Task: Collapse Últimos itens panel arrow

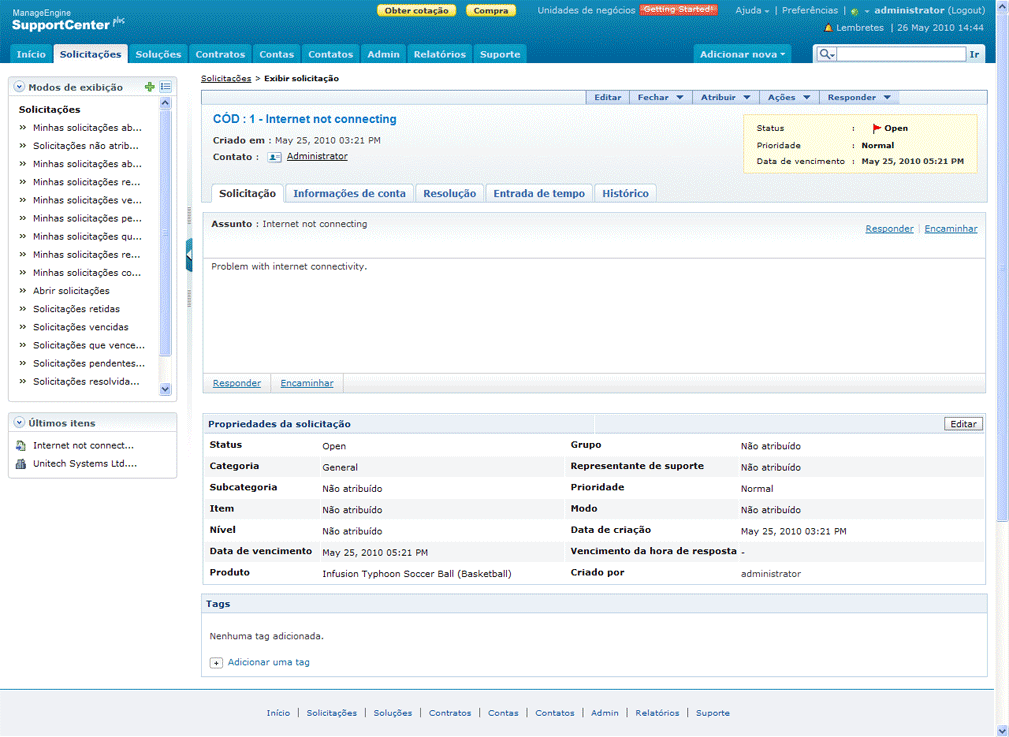Action: pyautogui.click(x=19, y=423)
